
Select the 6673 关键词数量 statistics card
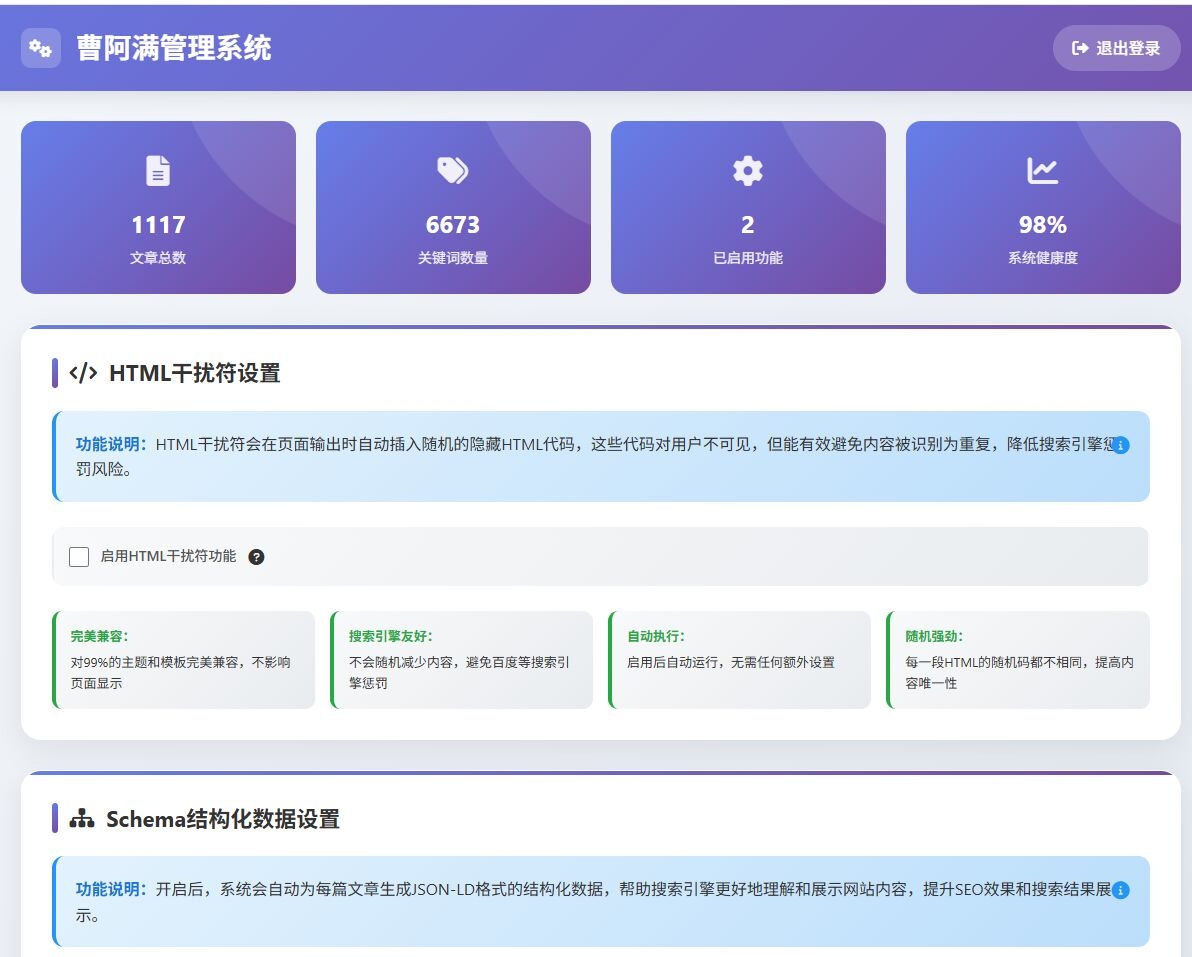[452, 207]
